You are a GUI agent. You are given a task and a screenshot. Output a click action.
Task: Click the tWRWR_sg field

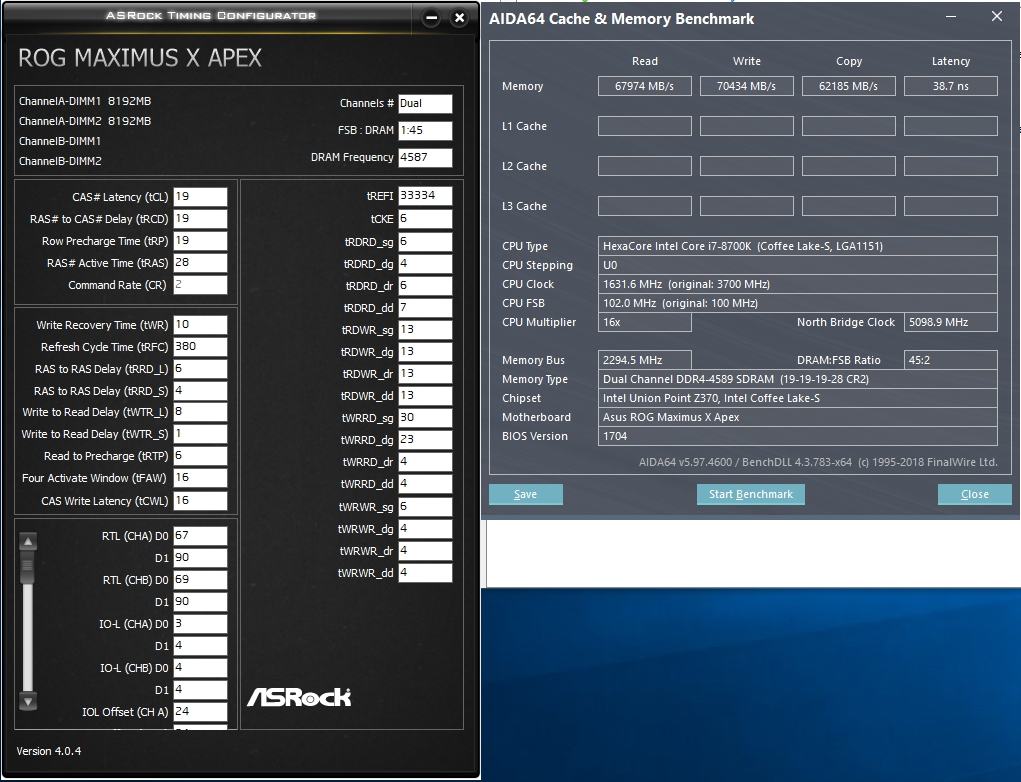coord(425,507)
